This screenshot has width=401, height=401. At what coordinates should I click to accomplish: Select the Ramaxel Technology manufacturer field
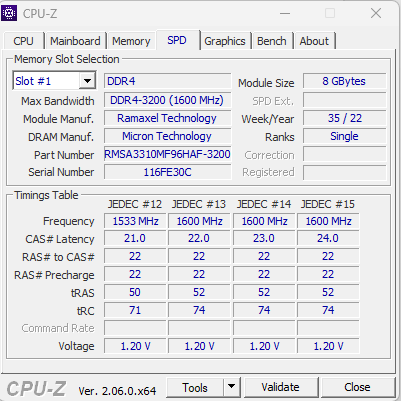pos(167,118)
